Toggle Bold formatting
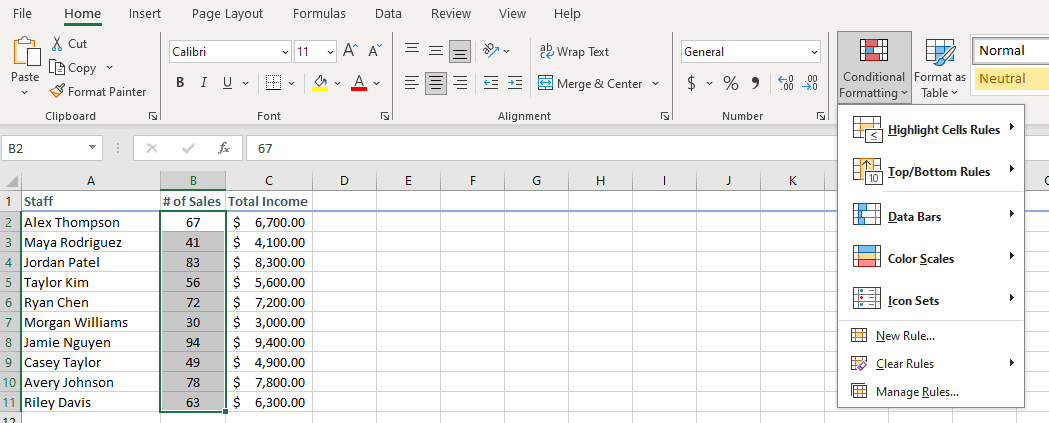The width and height of the screenshot is (1049, 423). (x=180, y=83)
